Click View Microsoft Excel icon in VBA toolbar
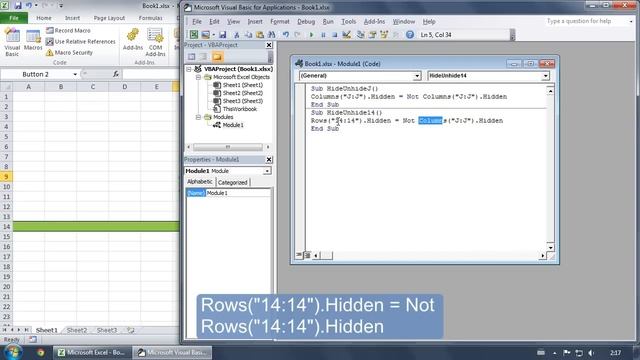 tap(194, 35)
